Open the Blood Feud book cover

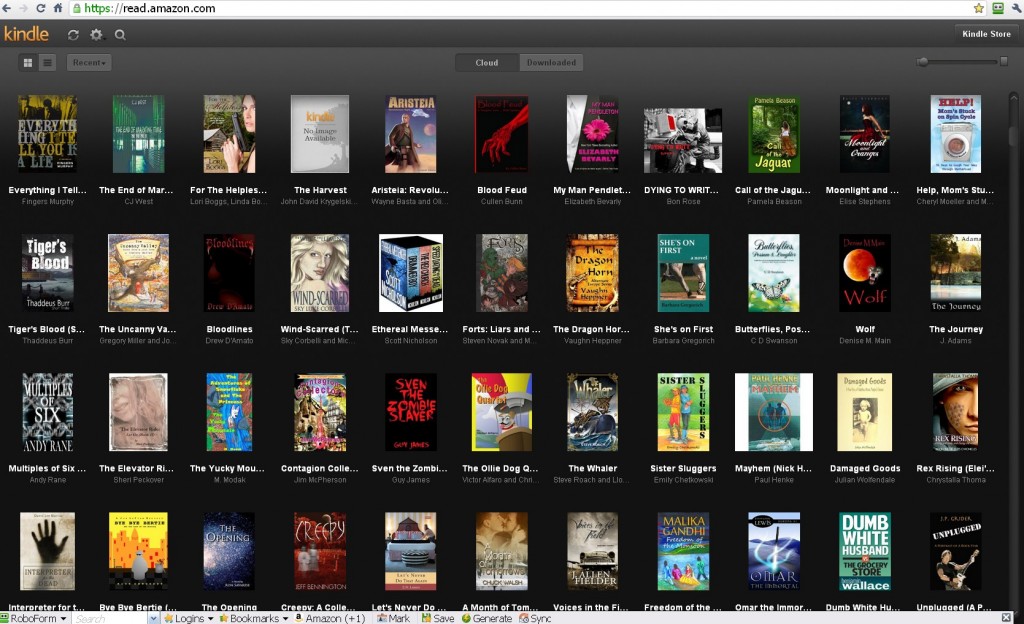502,134
